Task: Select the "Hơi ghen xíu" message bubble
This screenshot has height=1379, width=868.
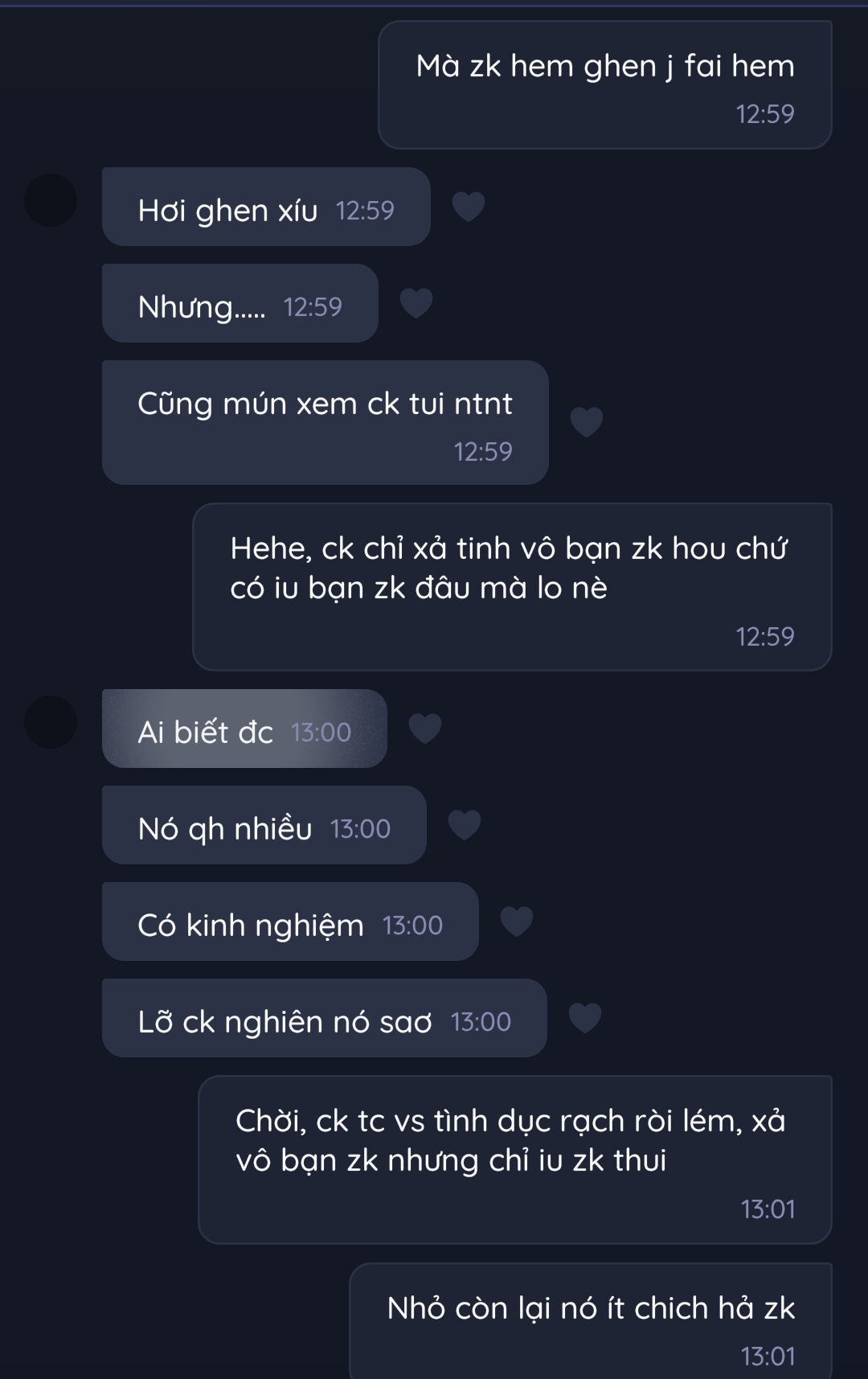Action: [x=265, y=207]
